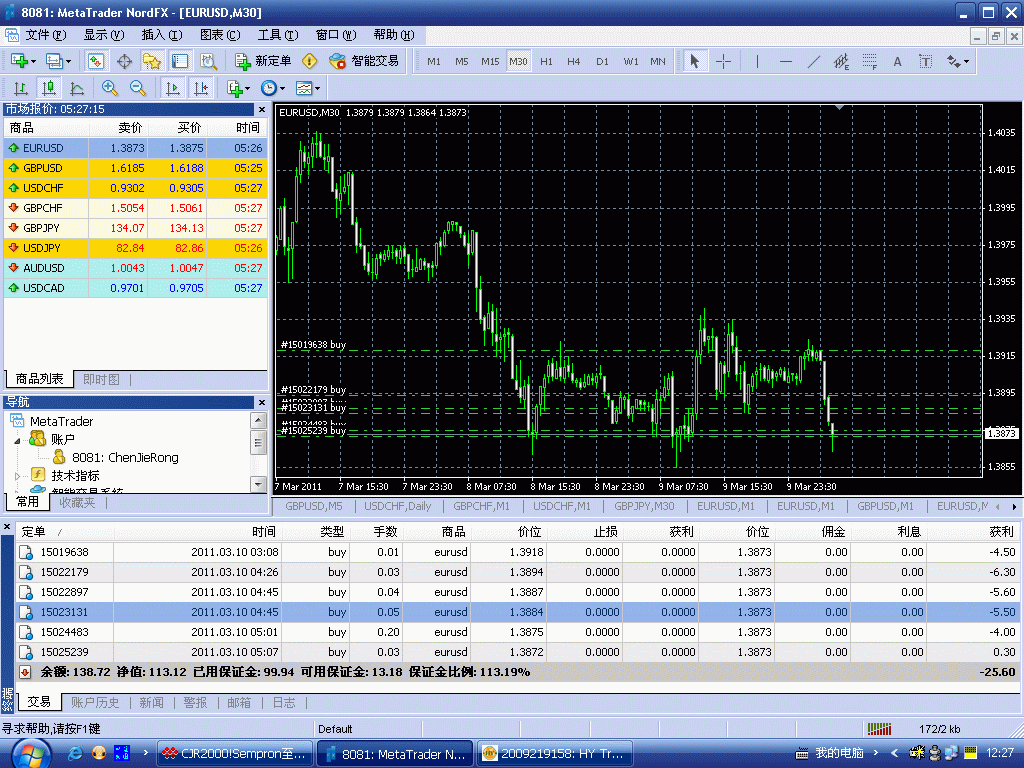1024x768 pixels.
Task: Choose the text label 'A' tool
Action: click(897, 61)
